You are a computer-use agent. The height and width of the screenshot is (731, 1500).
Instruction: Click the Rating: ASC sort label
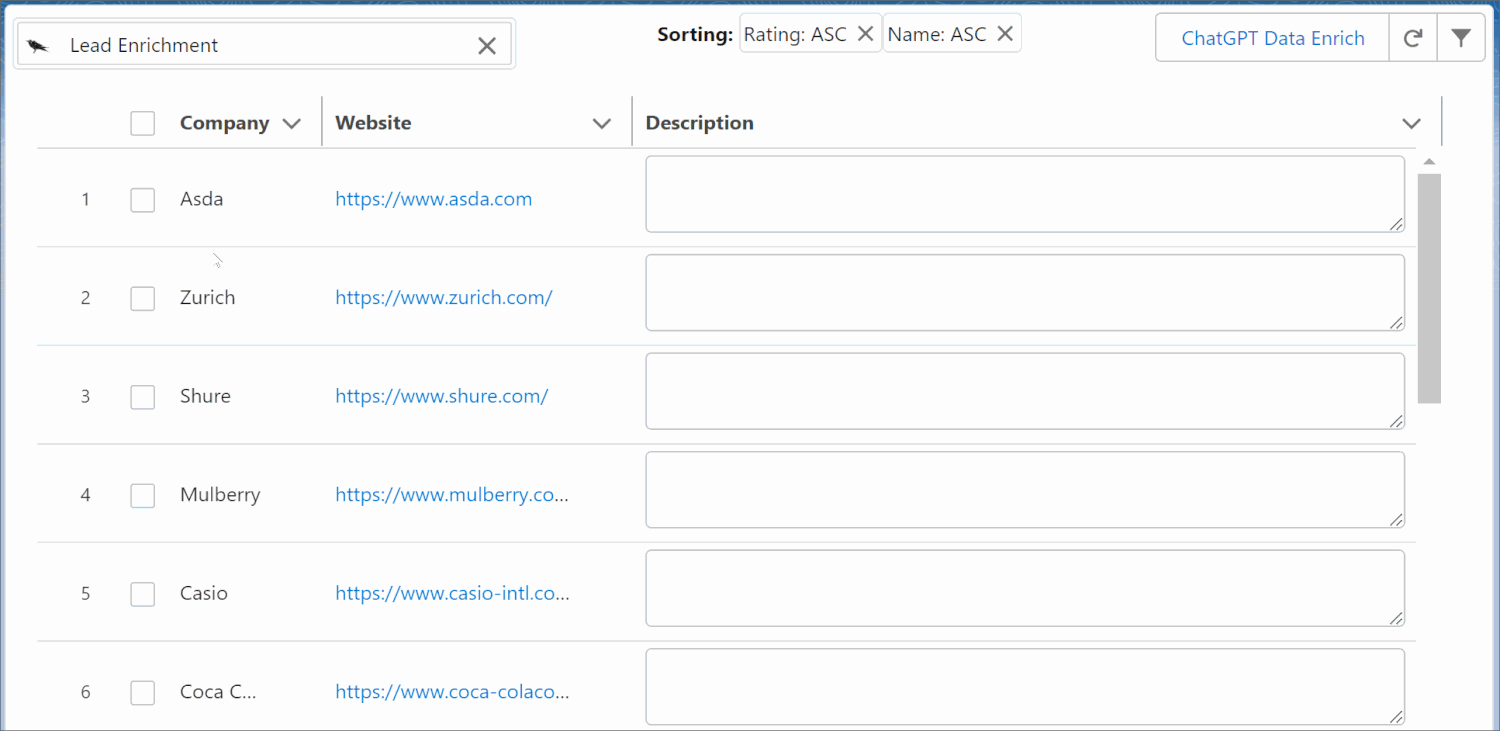tap(795, 34)
